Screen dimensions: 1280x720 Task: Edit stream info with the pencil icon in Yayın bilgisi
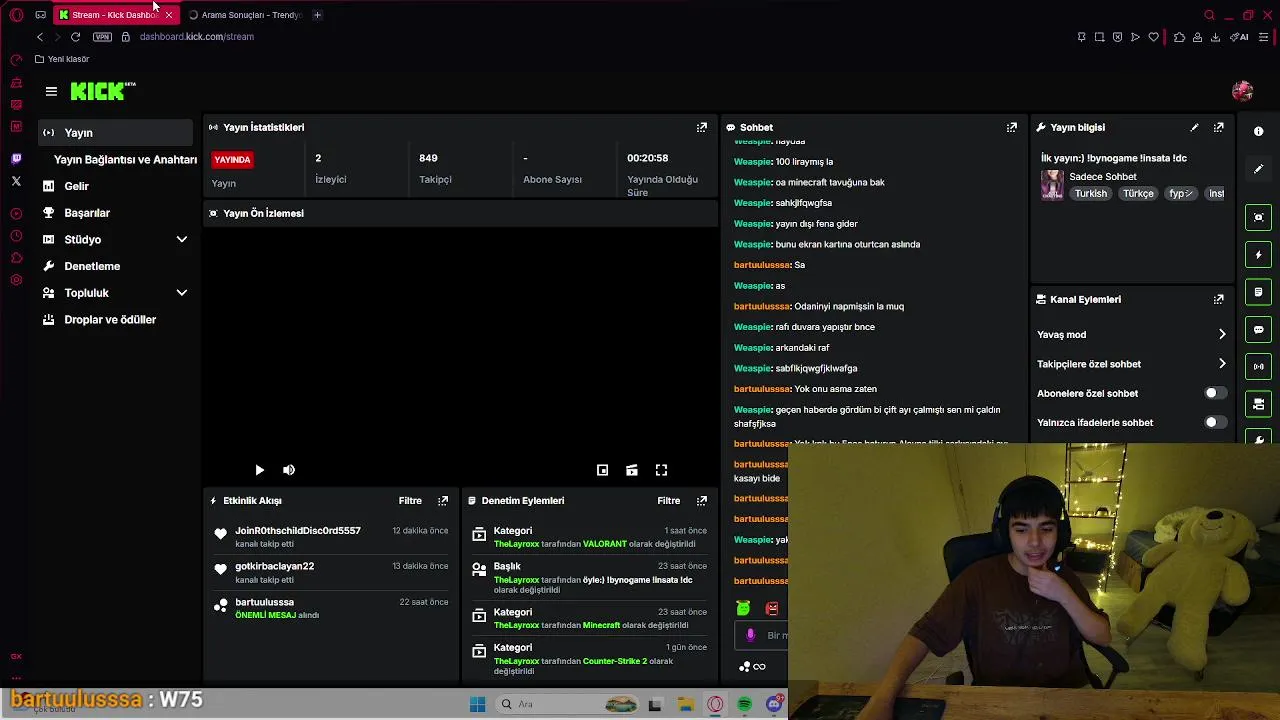coord(1194,127)
